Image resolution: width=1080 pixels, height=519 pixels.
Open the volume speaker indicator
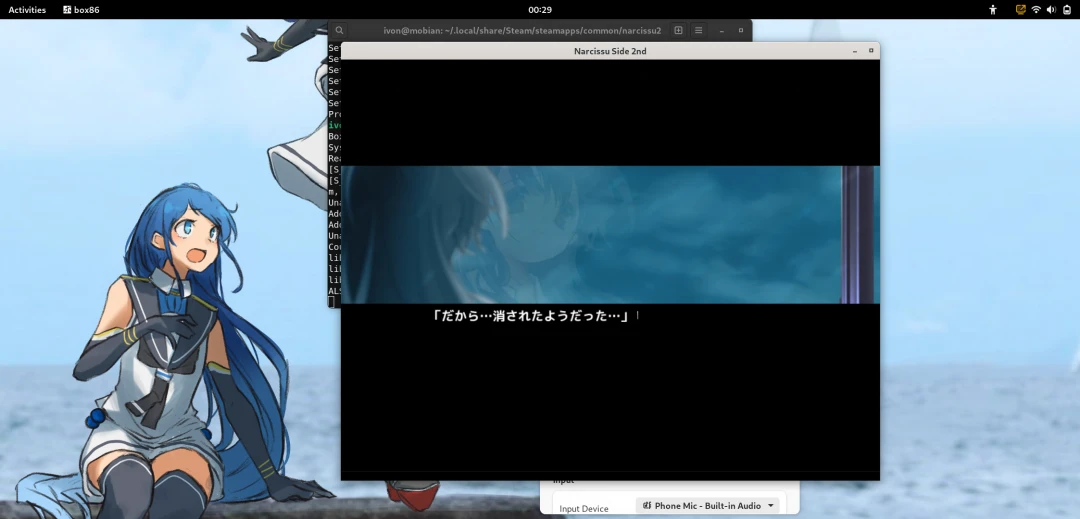[x=1051, y=10]
